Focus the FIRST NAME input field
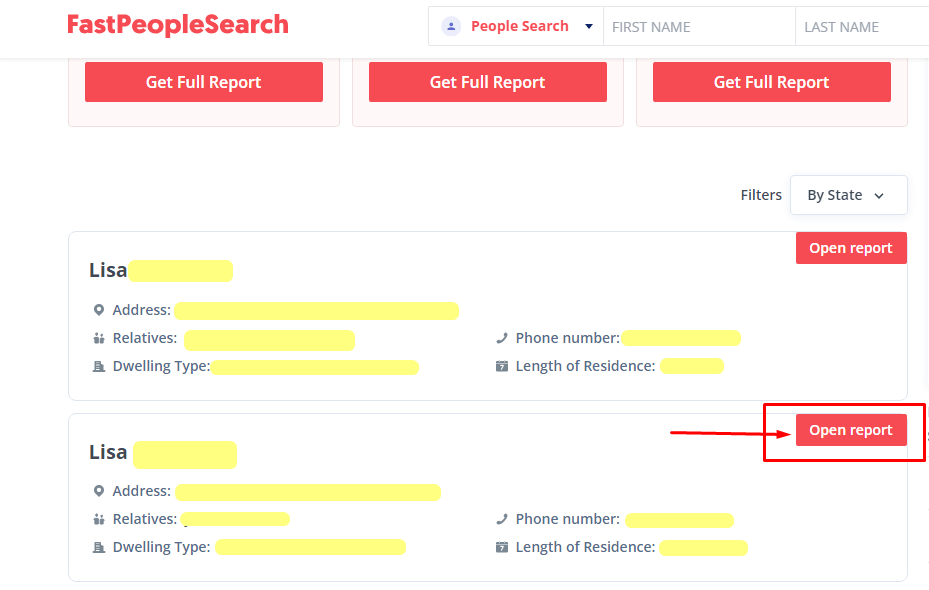 point(699,27)
